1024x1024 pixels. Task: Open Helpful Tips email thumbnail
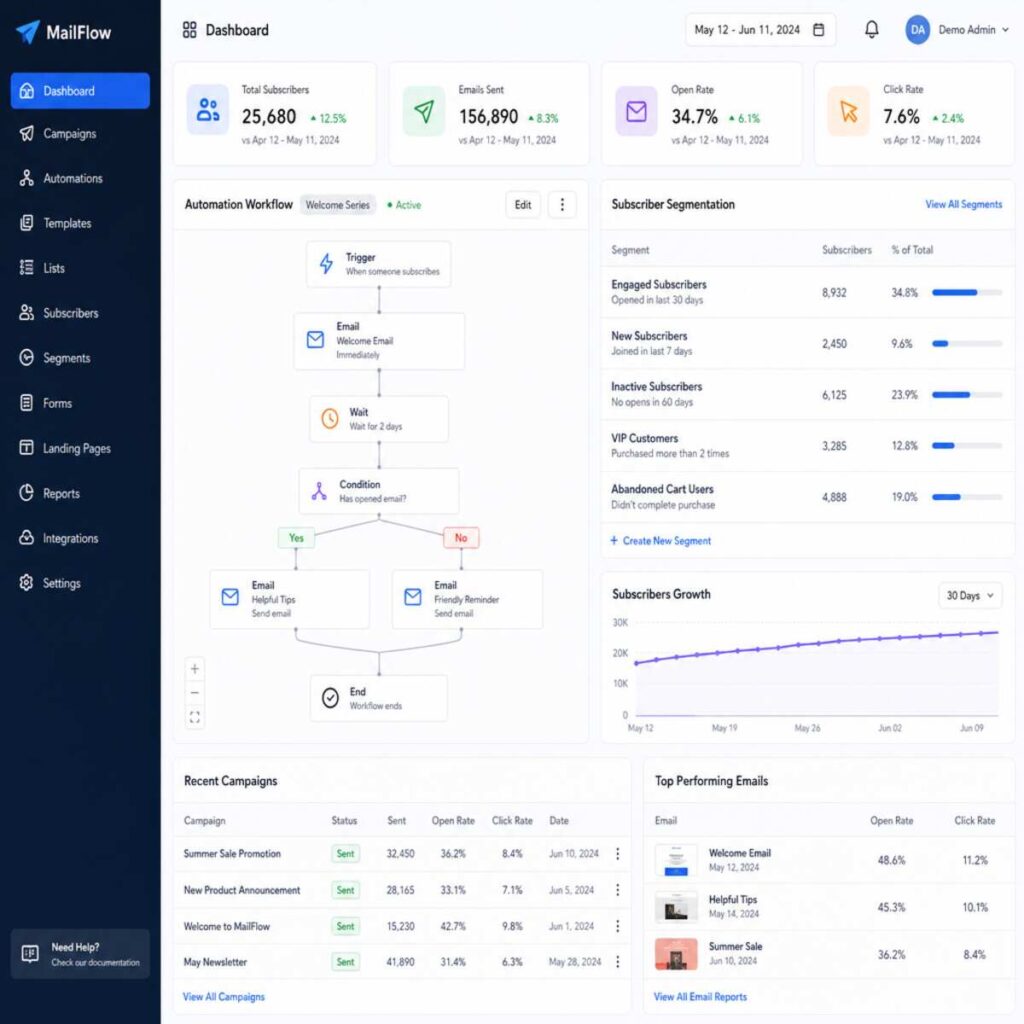tap(676, 907)
